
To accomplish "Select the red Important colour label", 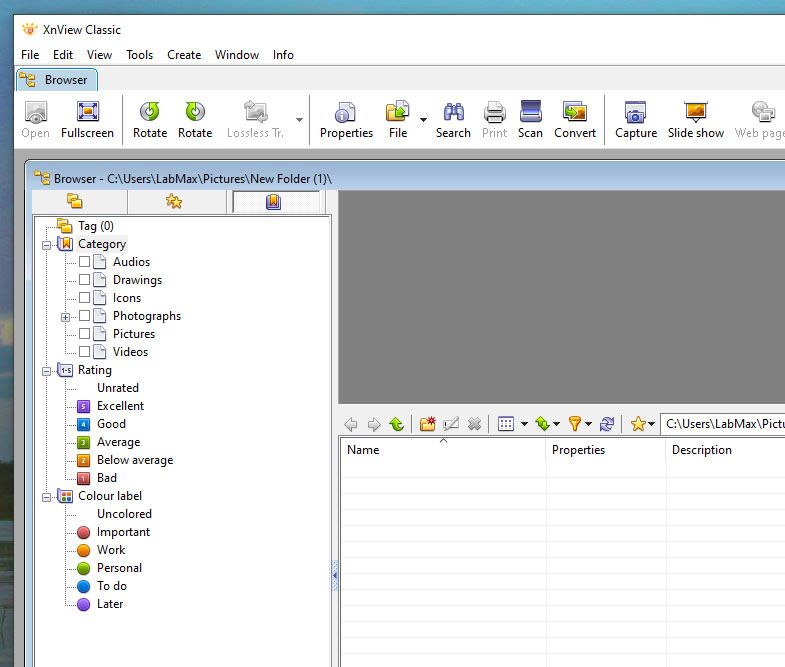I will (x=113, y=532).
